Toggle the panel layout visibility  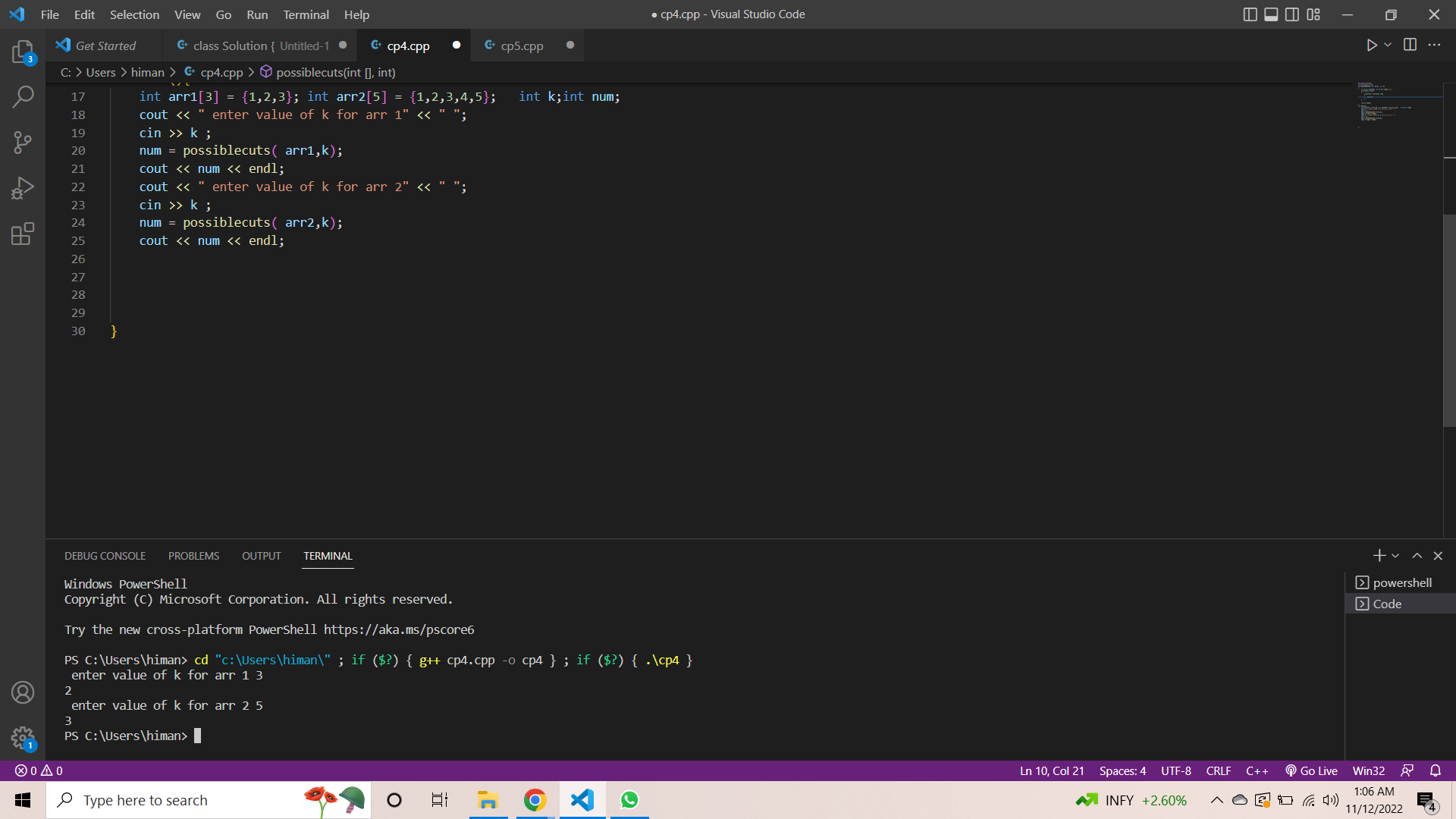click(x=1270, y=14)
